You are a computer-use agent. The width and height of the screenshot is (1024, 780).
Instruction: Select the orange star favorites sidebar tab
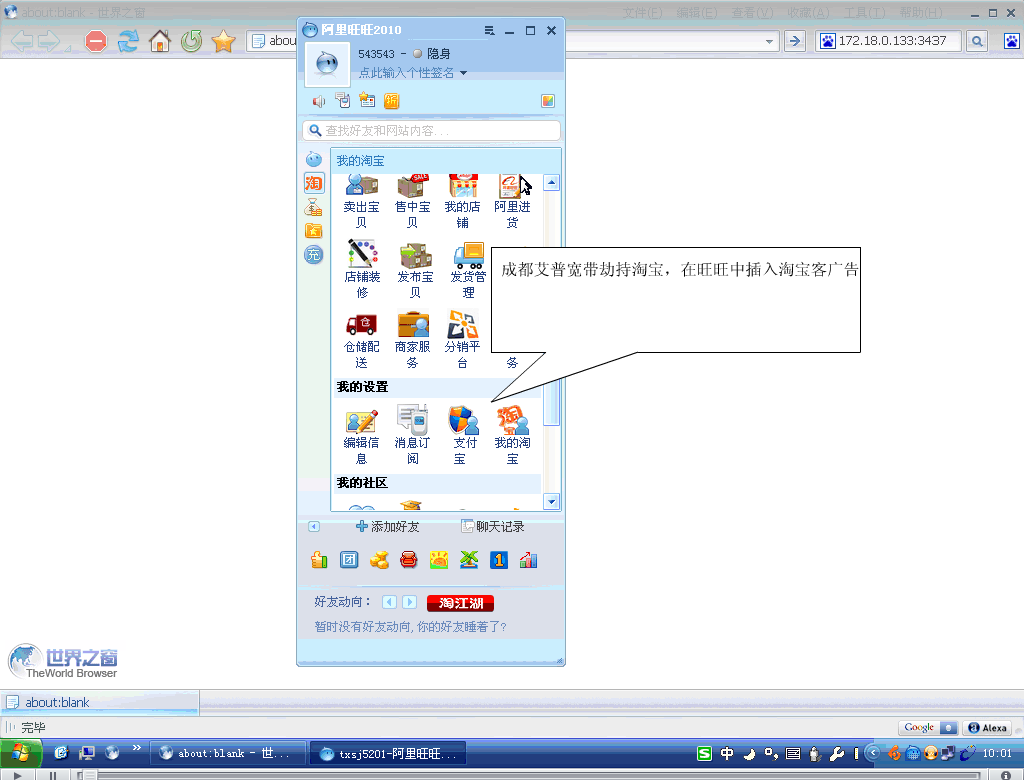coord(313,231)
